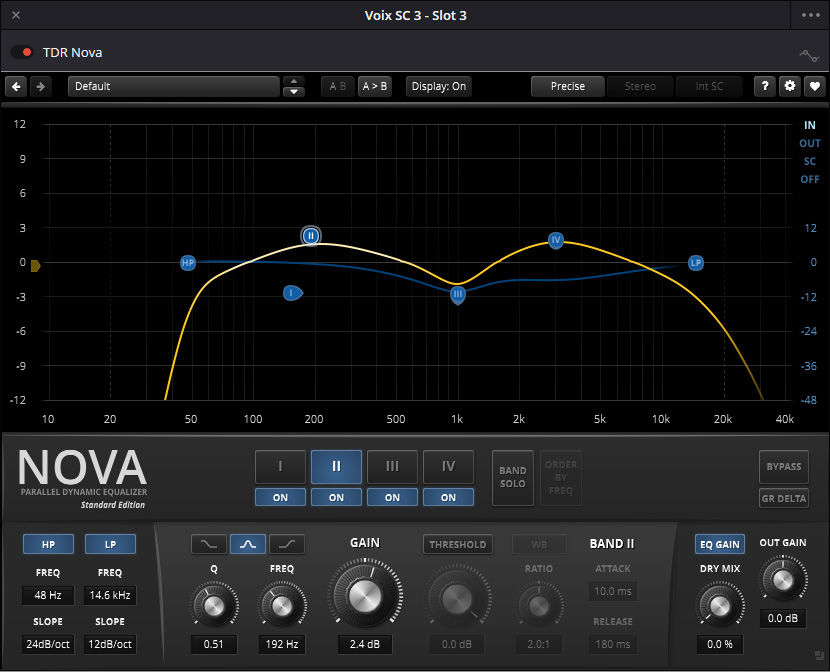Image resolution: width=830 pixels, height=672 pixels.
Task: Open the HP slope 24dB/oct selector
Action: coord(48,644)
